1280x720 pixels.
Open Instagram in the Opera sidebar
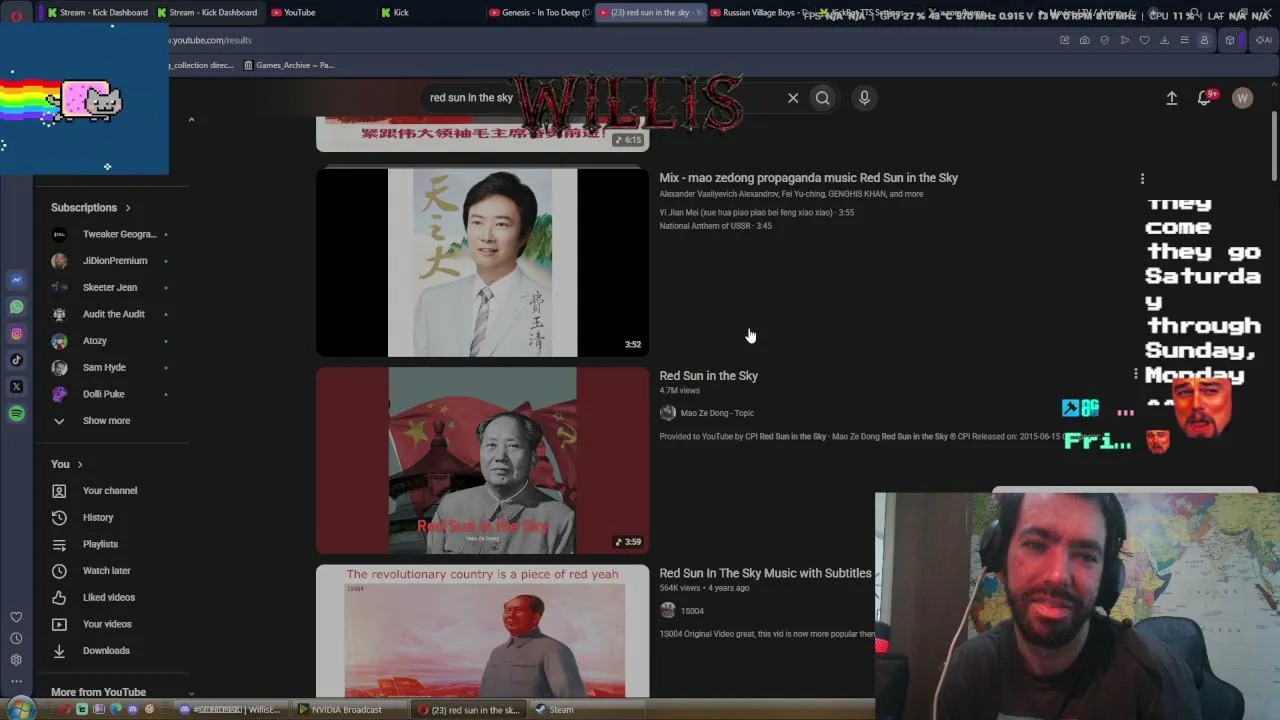16,334
